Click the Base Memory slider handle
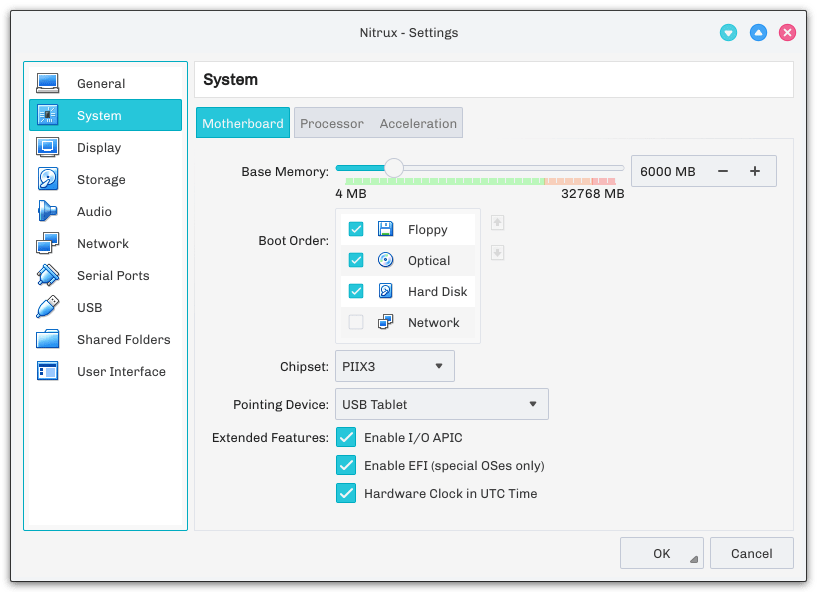This screenshot has width=817, height=592. click(394, 168)
